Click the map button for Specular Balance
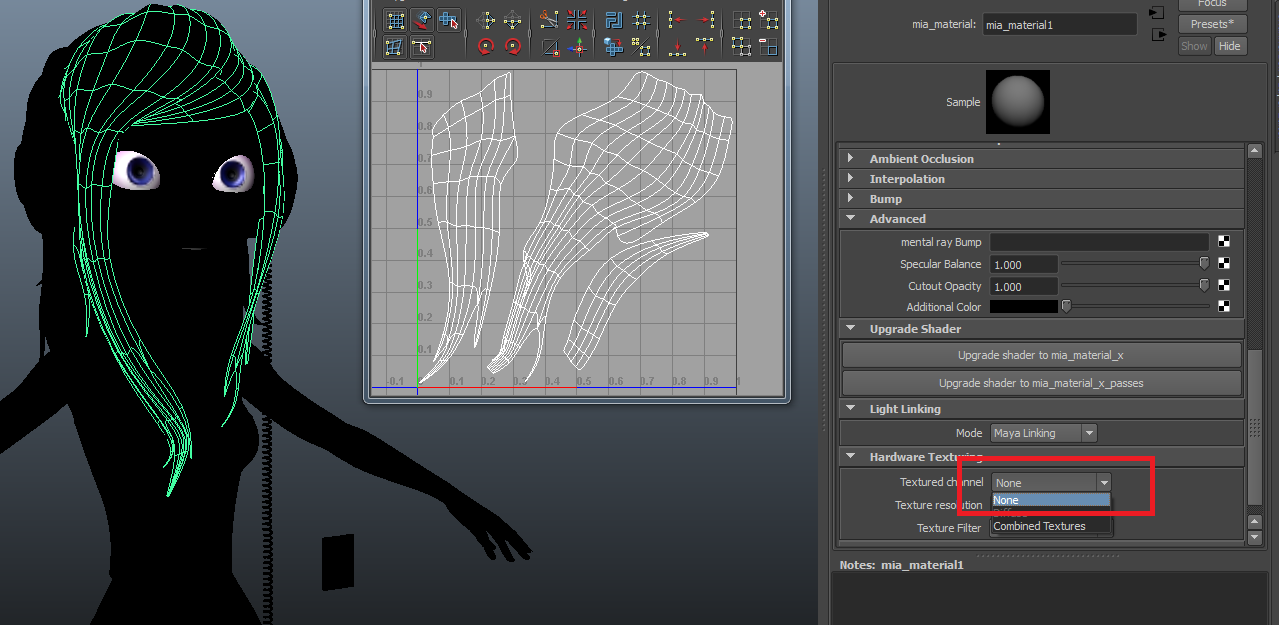 click(1224, 264)
